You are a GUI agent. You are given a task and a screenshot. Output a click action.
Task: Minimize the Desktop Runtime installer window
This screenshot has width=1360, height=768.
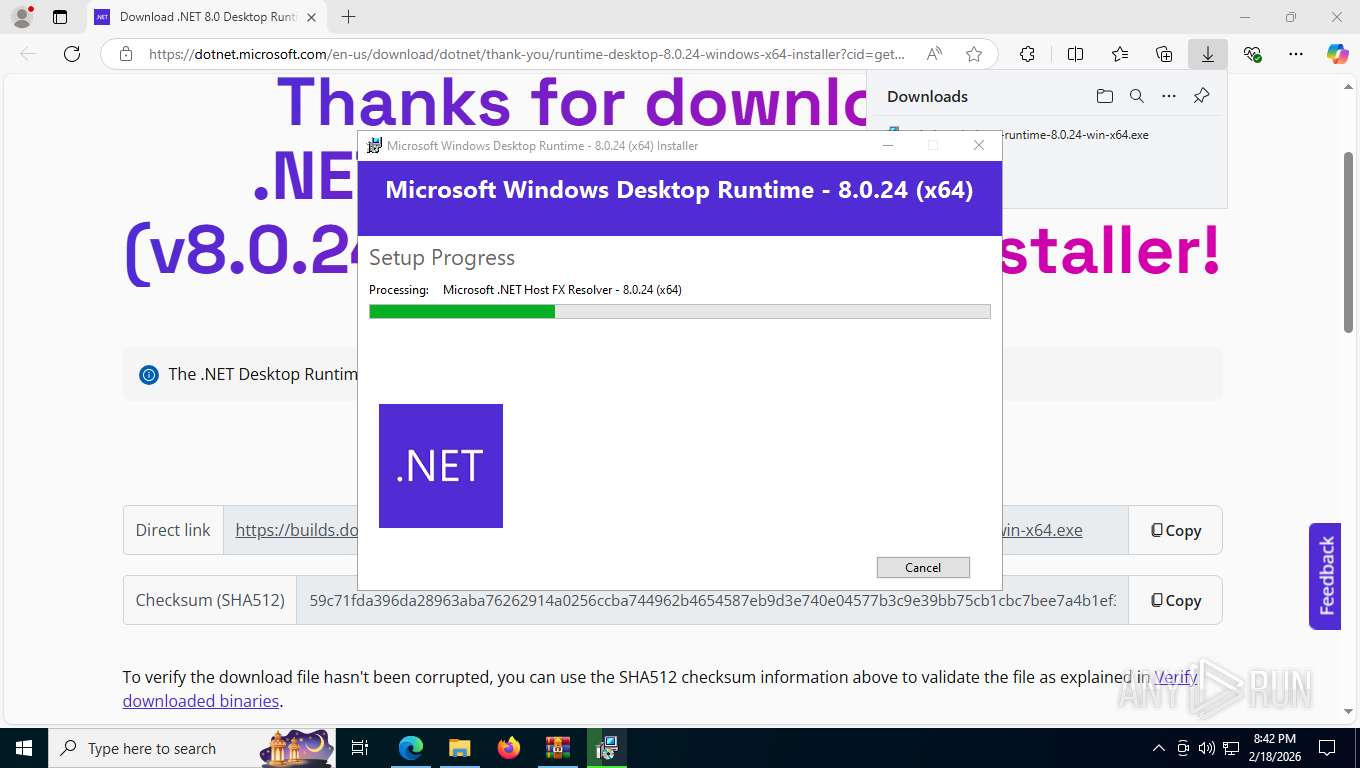887,145
